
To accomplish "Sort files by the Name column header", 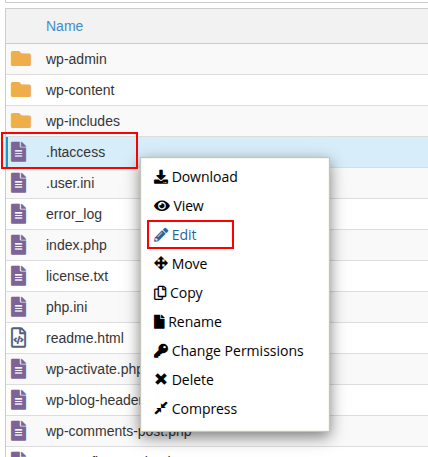I will click(65, 26).
